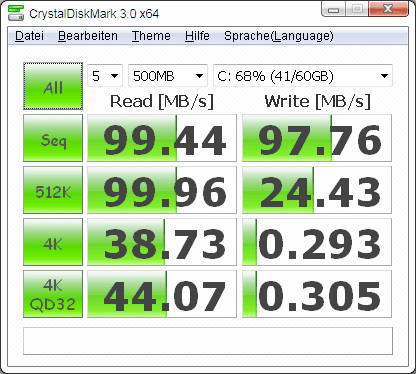Image resolution: width=416 pixels, height=374 pixels.
Task: Minimize the CrystalDiskMark window
Action: (x=334, y=9)
